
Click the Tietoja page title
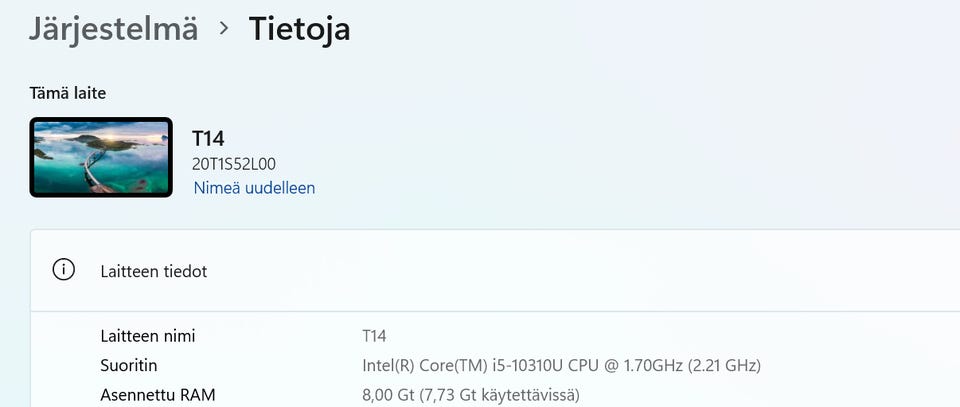(299, 28)
